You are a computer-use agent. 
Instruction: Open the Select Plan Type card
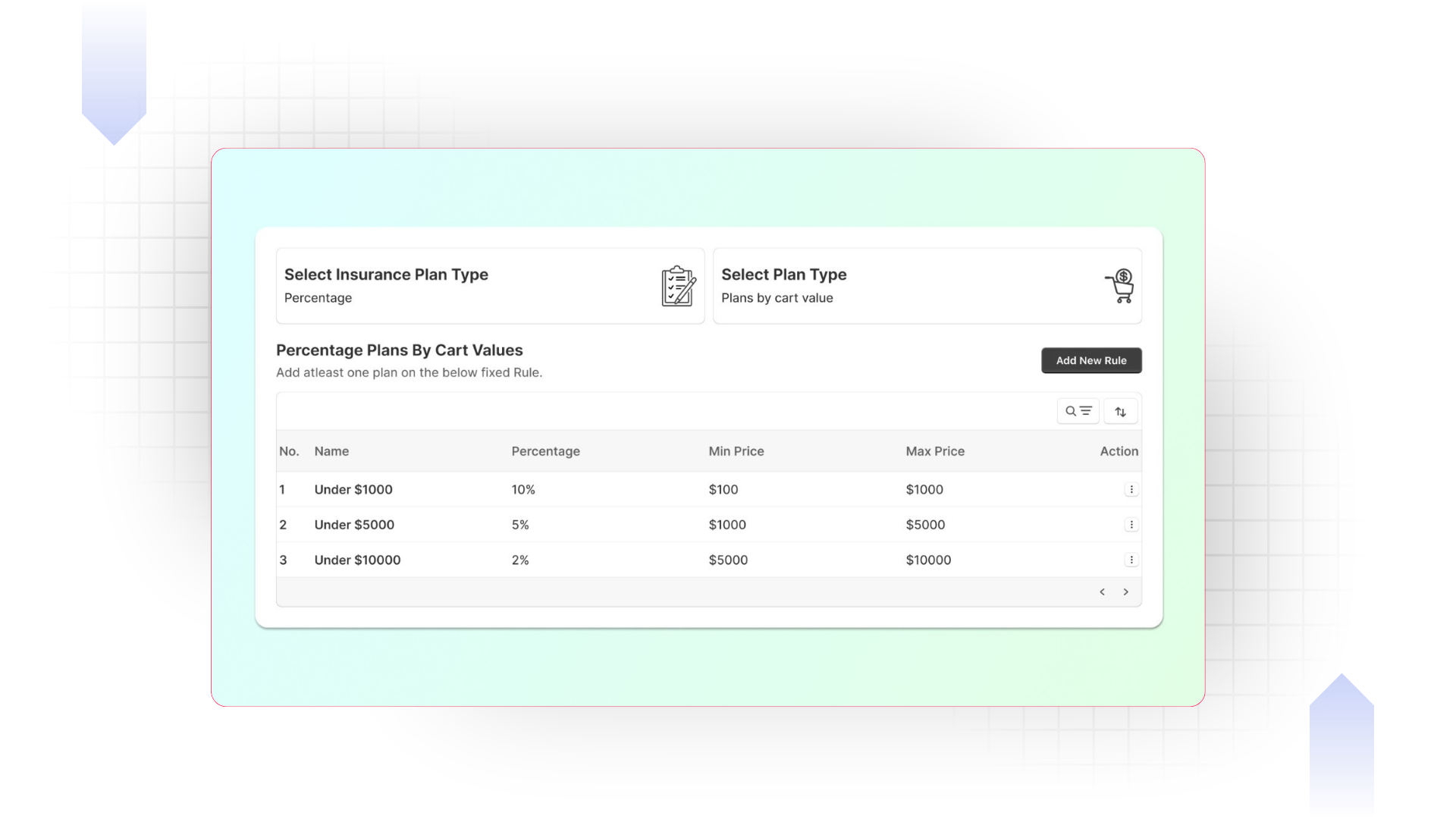click(x=927, y=286)
